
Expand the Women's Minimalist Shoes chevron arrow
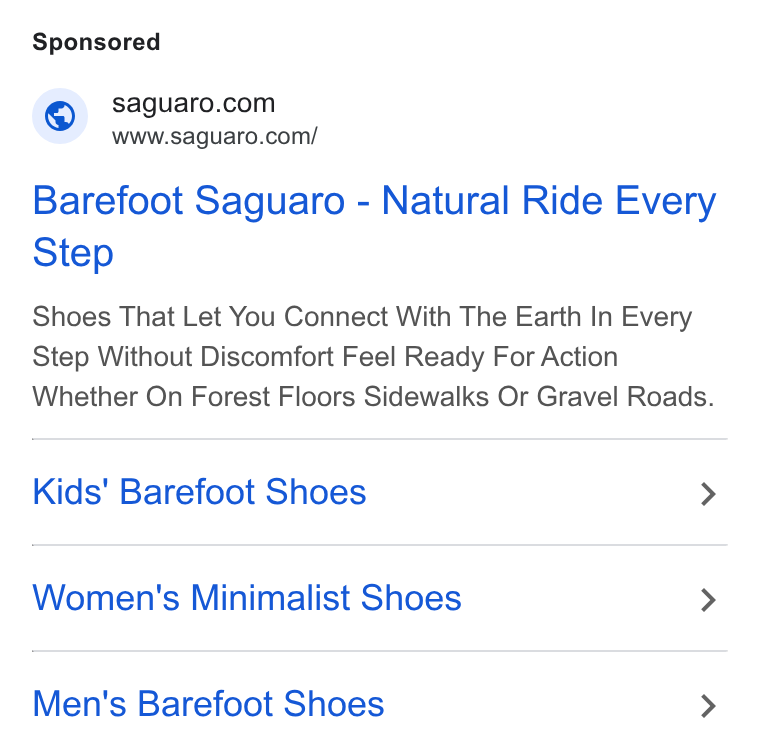708,600
